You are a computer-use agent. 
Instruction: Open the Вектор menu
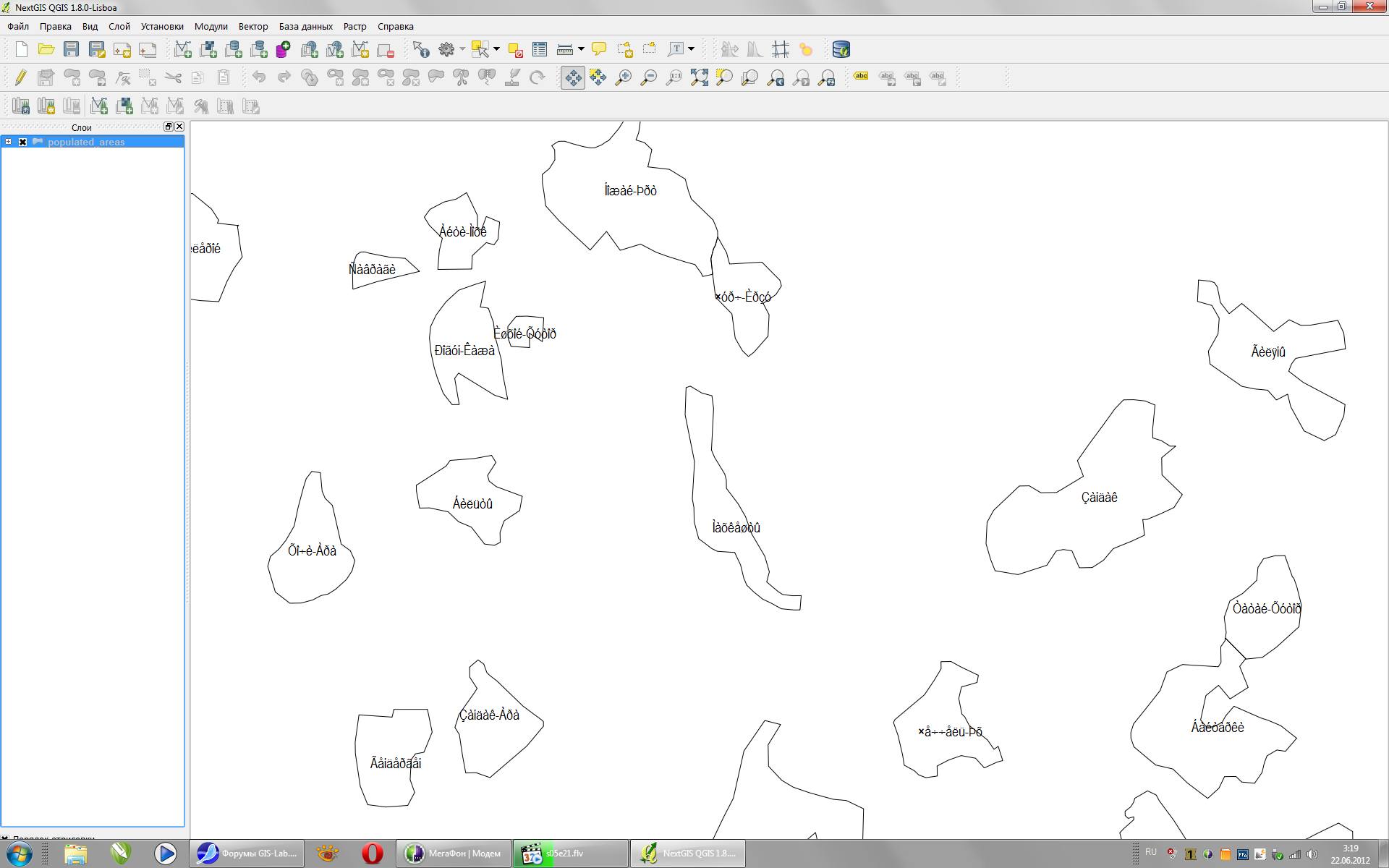(252, 26)
